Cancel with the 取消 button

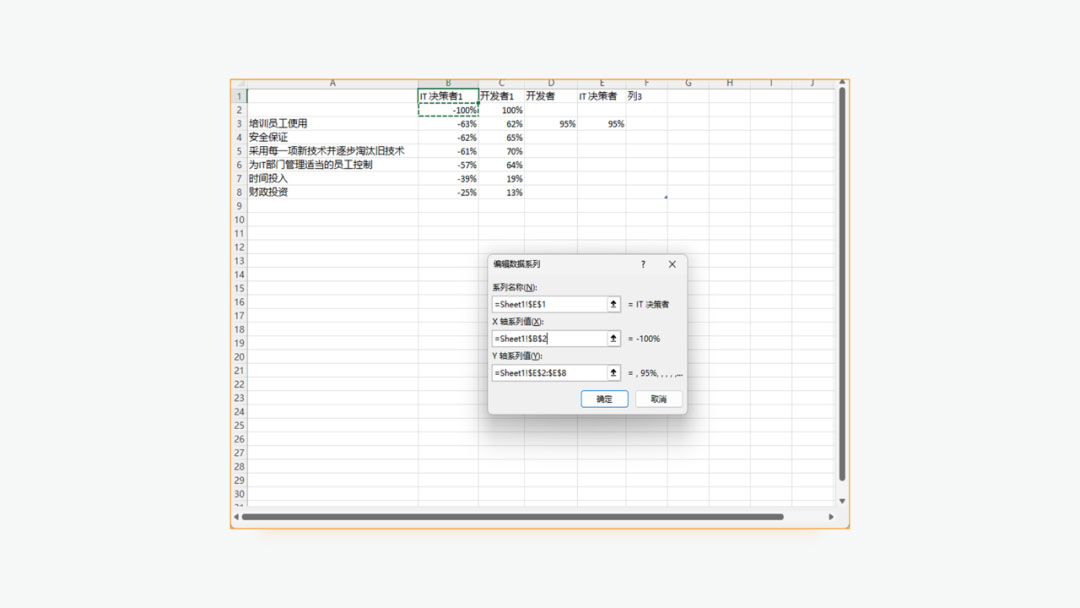point(658,399)
